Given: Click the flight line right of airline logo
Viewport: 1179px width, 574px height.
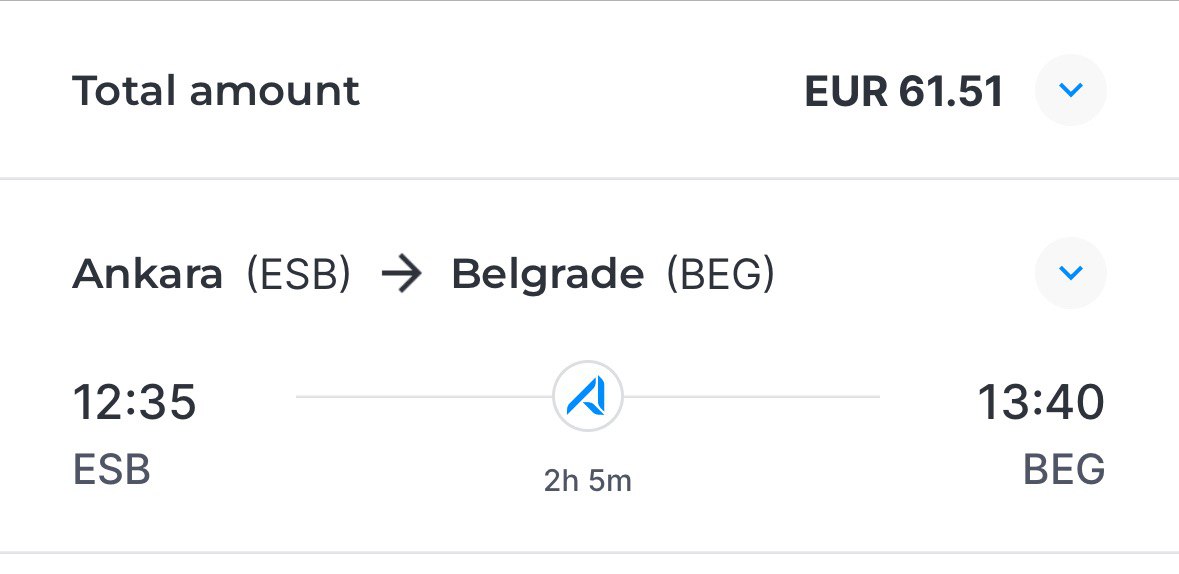Looking at the screenshot, I should pyautogui.click(x=751, y=396).
